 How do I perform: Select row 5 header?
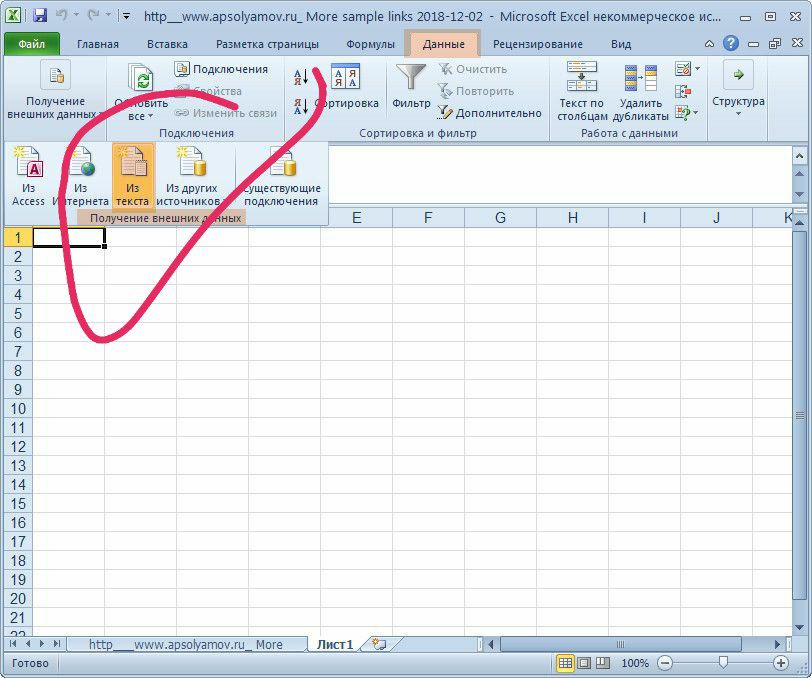click(18, 314)
